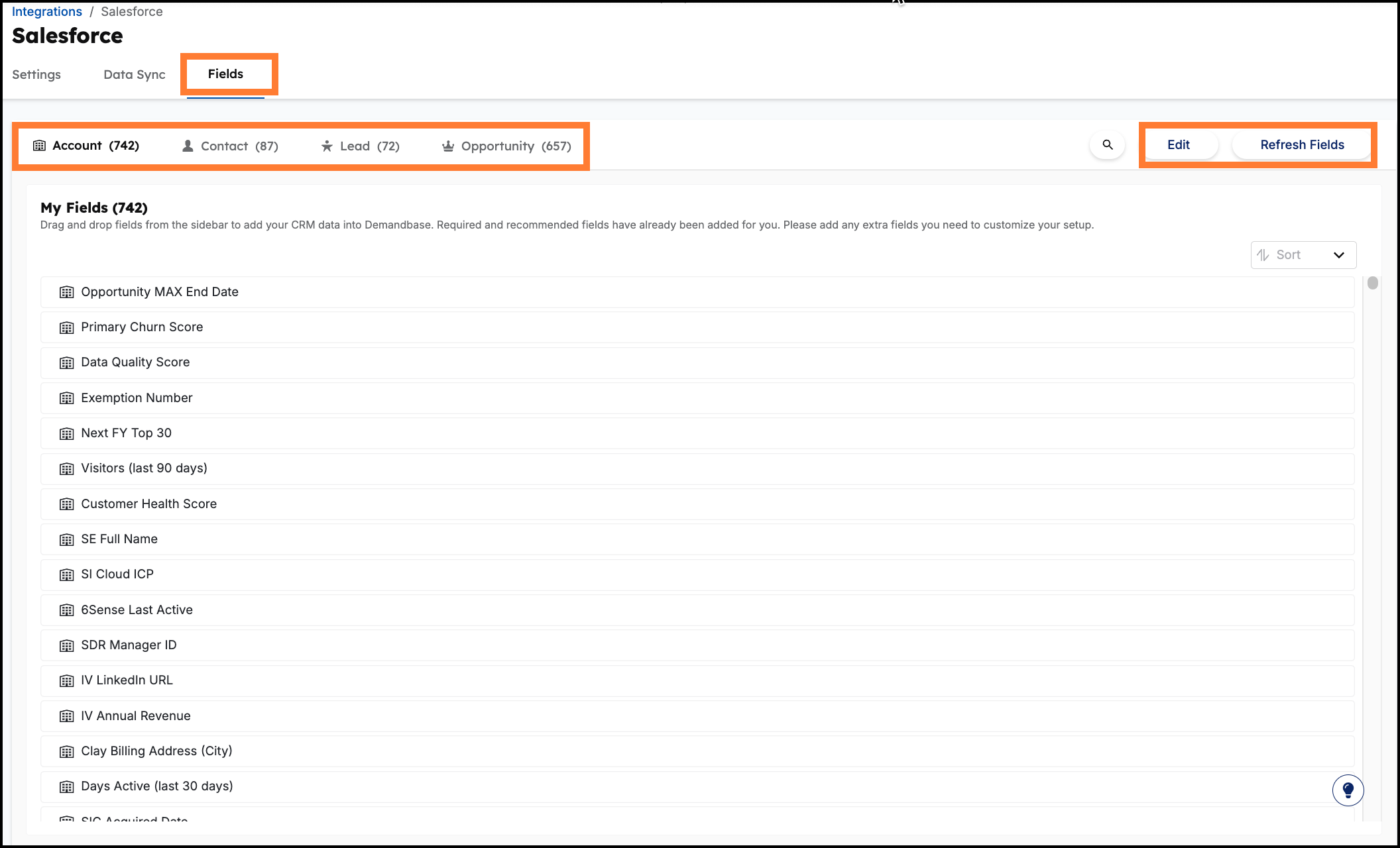
Task: Click icon next to 6Sense Last Active
Action: point(66,610)
